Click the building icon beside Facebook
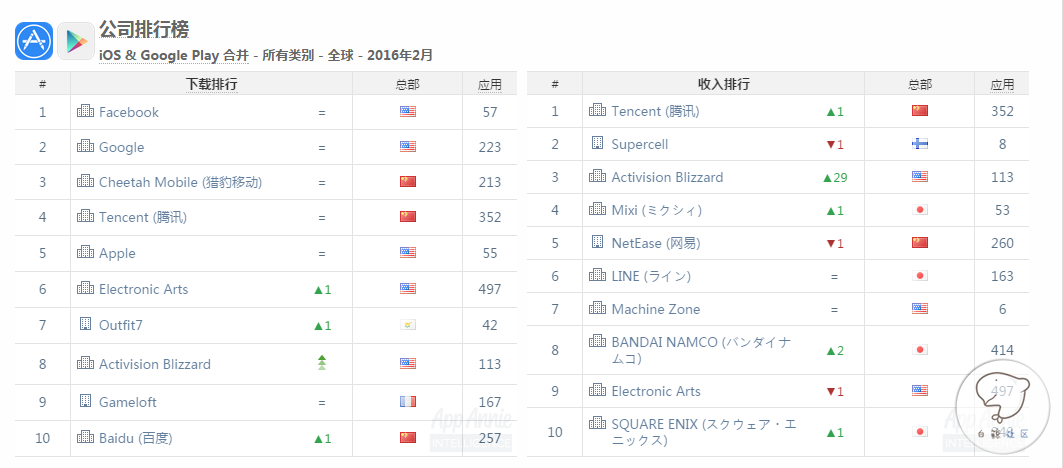This screenshot has height=468, width=1063. [x=85, y=112]
